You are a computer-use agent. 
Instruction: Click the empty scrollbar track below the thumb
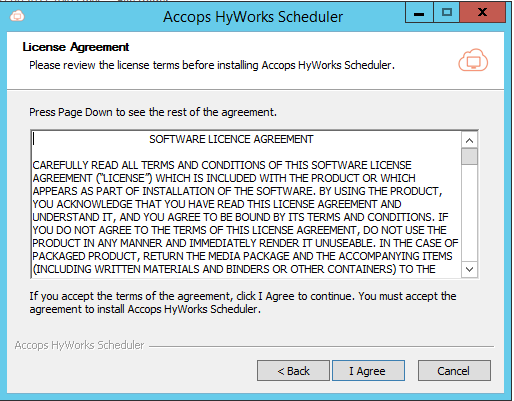469,213
